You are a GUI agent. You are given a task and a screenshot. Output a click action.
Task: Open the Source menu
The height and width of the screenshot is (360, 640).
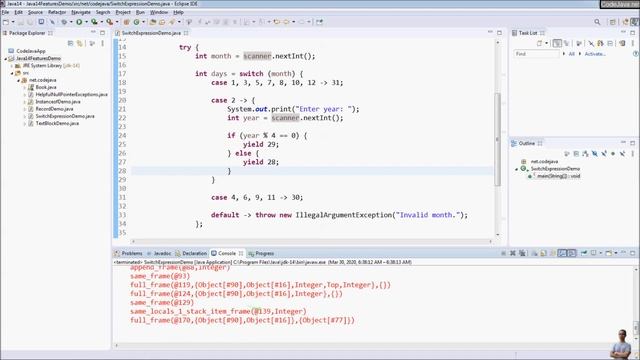point(35,12)
